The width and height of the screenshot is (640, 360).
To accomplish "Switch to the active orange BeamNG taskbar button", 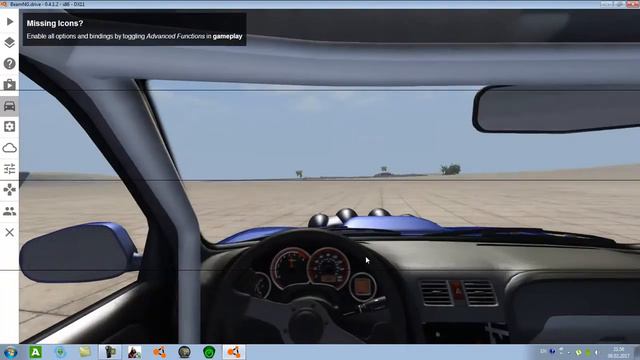I will point(233,352).
